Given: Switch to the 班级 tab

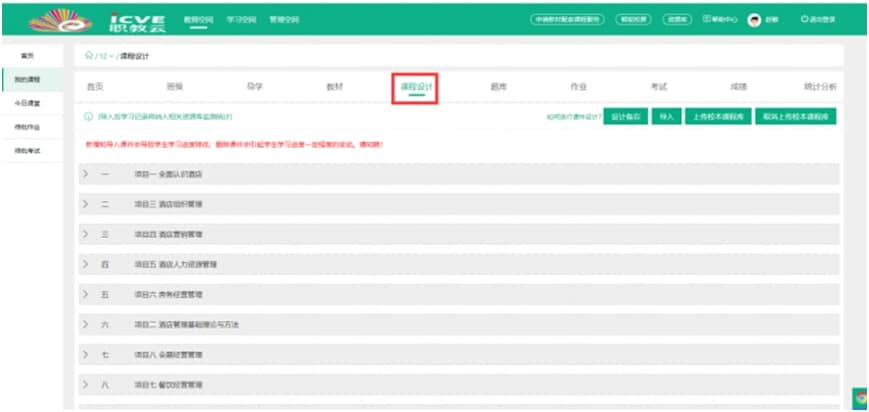Looking at the screenshot, I should tap(175, 87).
